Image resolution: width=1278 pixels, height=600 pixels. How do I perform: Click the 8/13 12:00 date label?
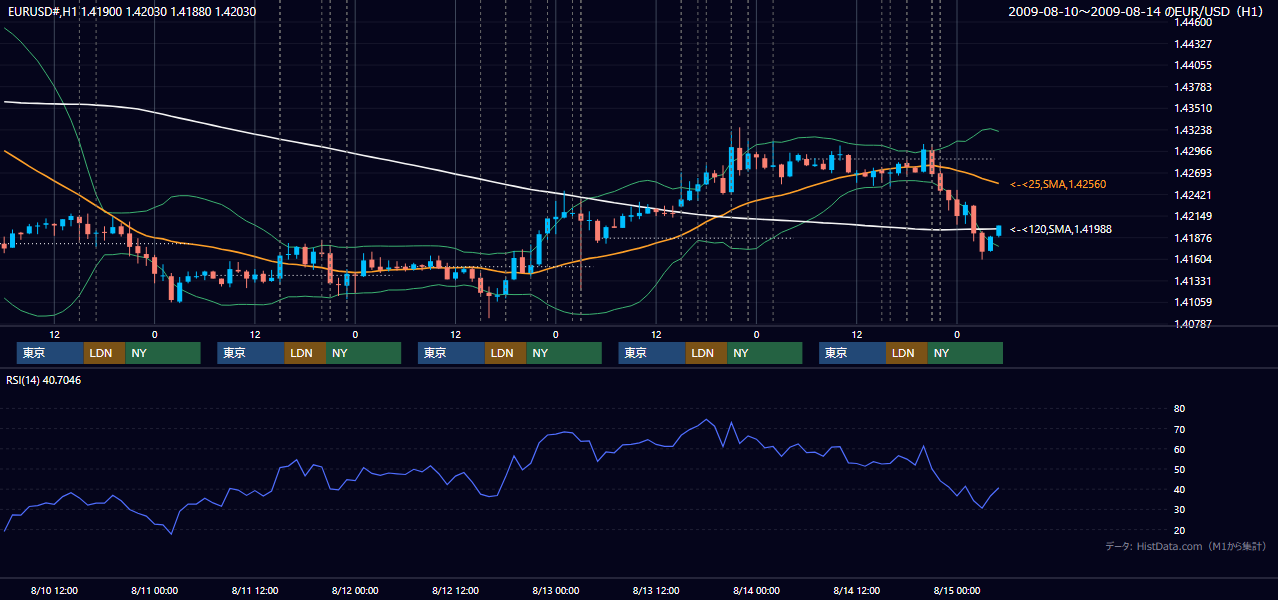(656, 590)
